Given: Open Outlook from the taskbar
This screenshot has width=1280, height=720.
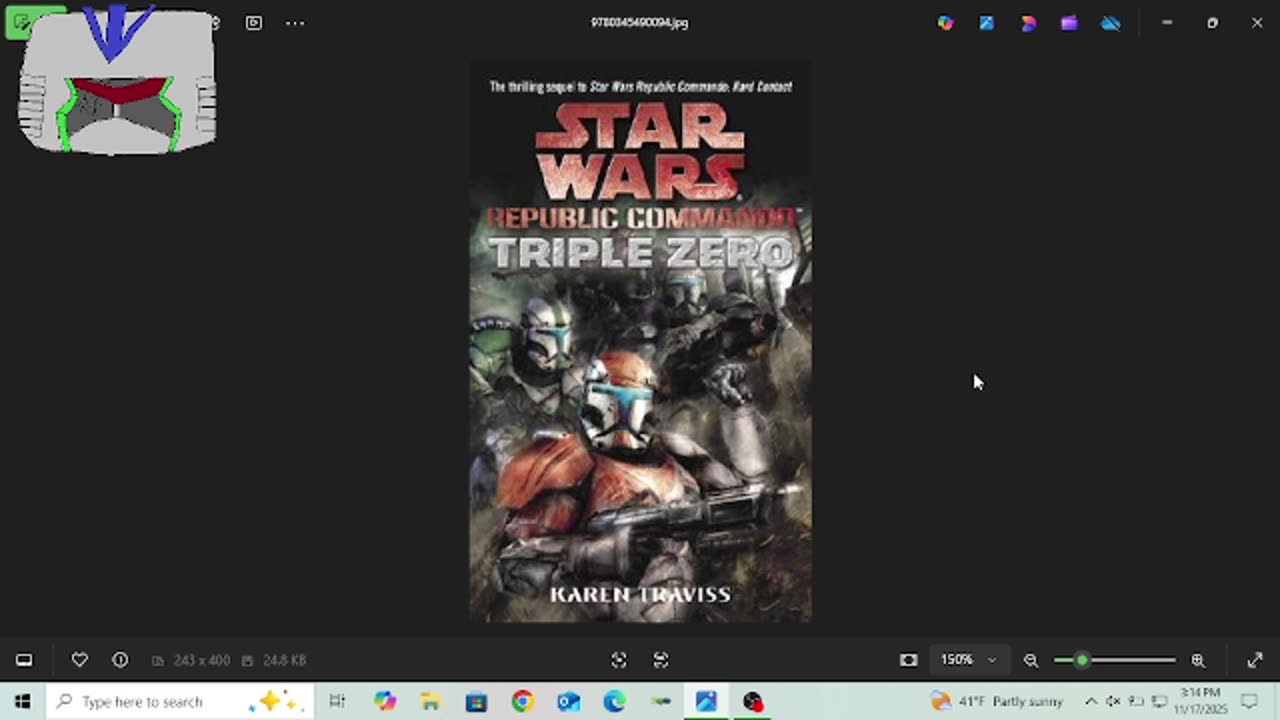Looking at the screenshot, I should [568, 702].
